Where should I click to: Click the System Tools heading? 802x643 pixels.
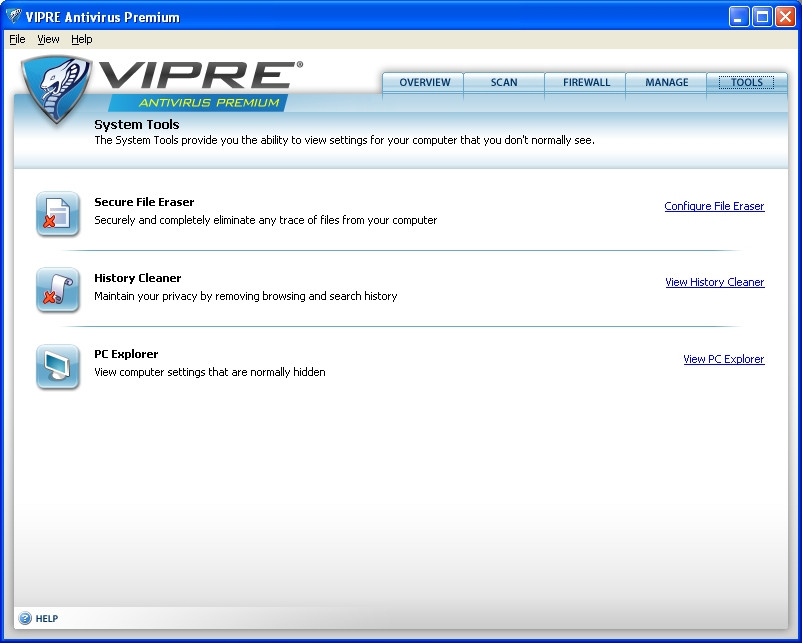coord(137,124)
